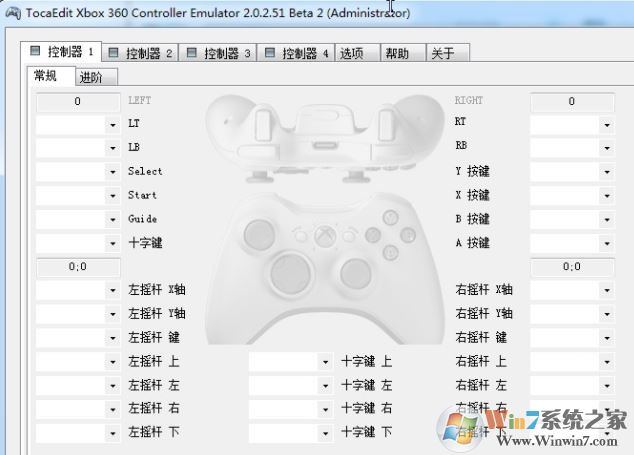This screenshot has height=455, width=634.
Task: Open the 左摇杆 右 dropdown
Action: click(x=78, y=410)
